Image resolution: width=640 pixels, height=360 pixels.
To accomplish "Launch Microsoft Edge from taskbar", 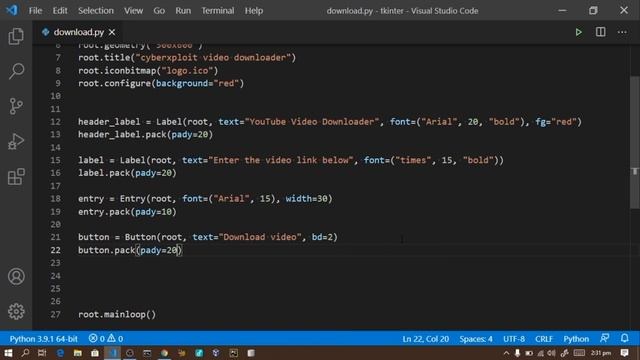I will (x=60, y=353).
